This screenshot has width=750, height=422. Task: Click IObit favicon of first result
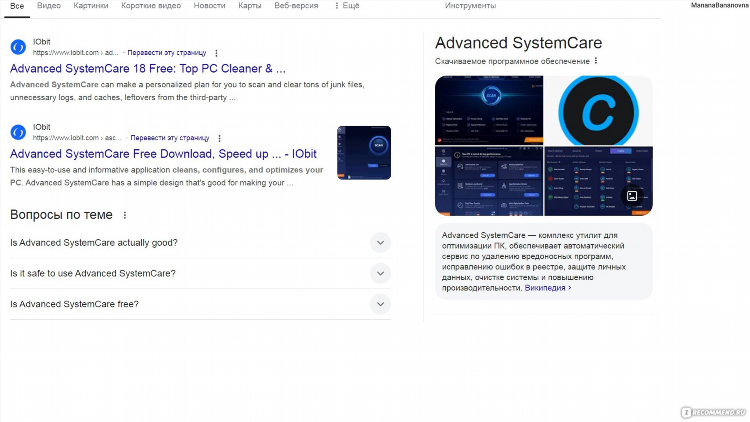[x=18, y=47]
